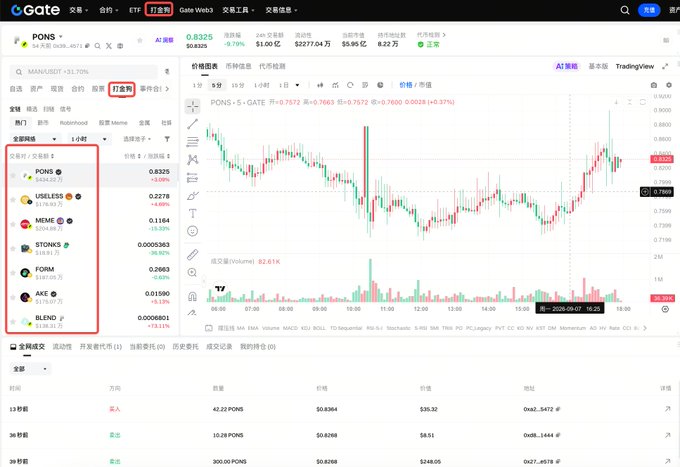Open the 交易工具 dropdown

[x=238, y=10]
